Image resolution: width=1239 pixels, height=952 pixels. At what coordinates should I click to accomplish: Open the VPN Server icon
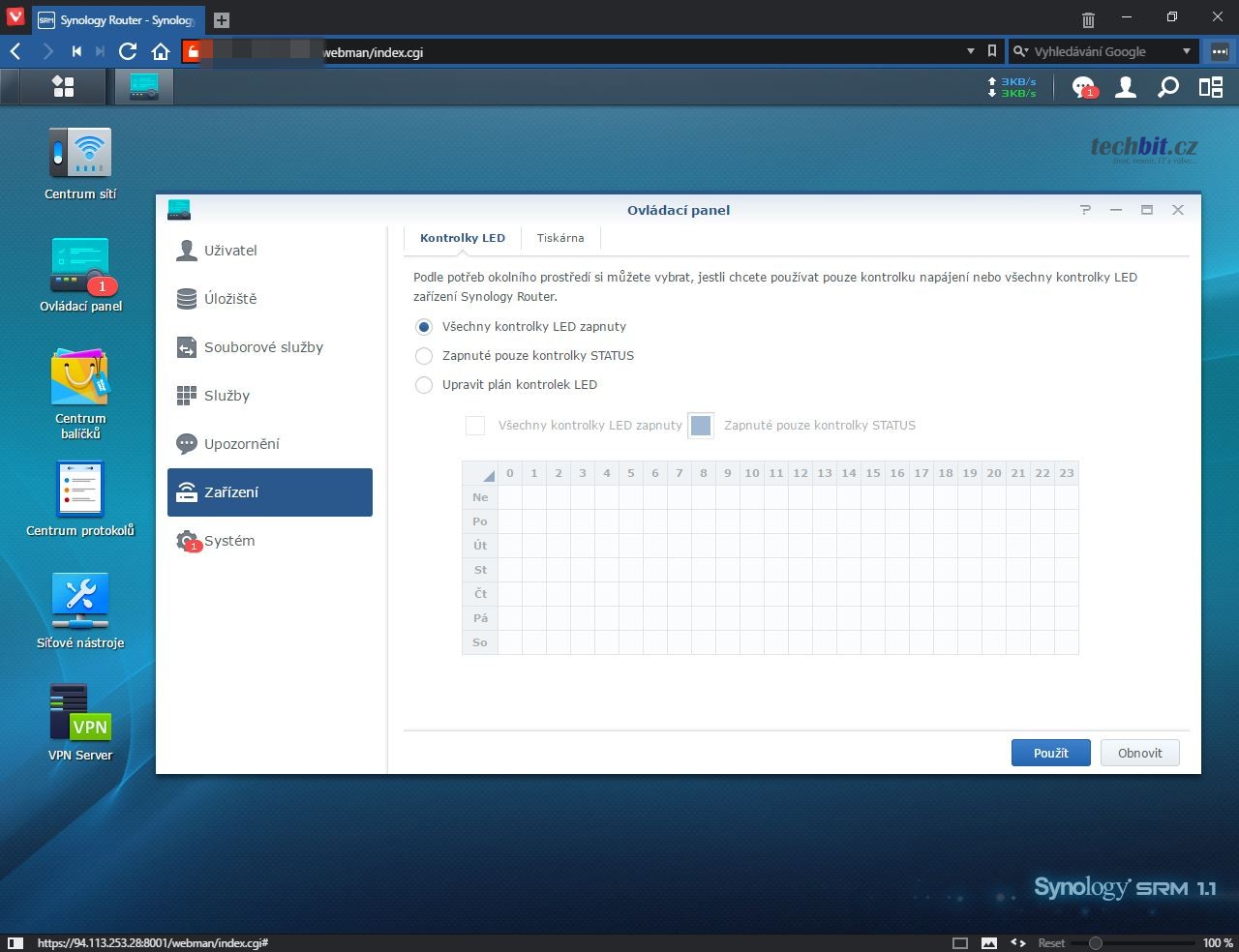[x=80, y=714]
